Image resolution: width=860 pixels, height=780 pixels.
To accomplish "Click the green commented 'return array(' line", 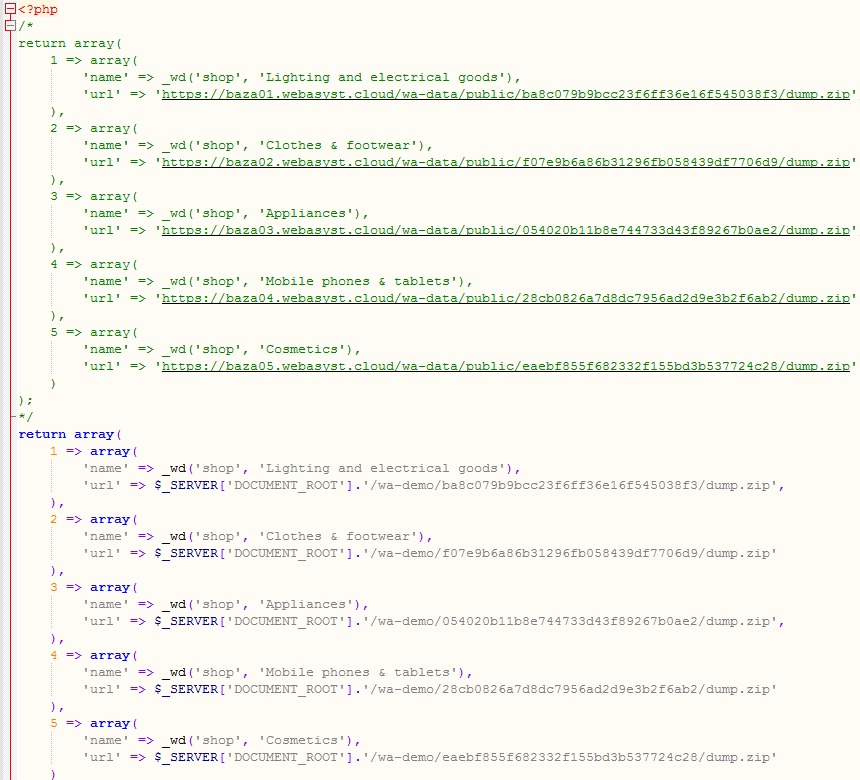I will coord(70,43).
